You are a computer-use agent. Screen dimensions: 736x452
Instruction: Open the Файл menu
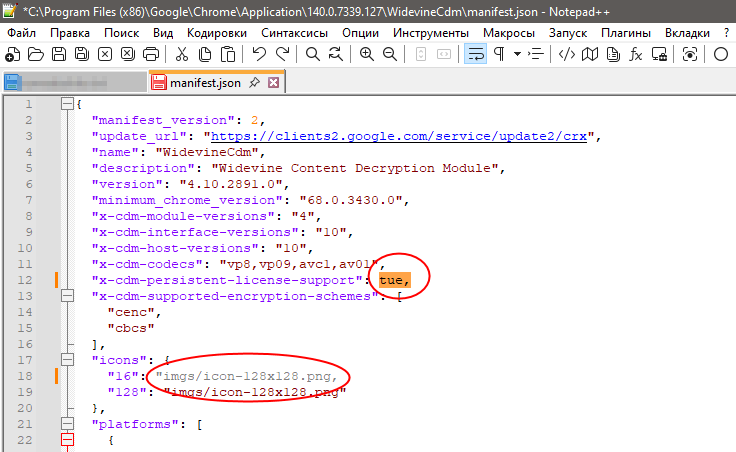tap(22, 33)
